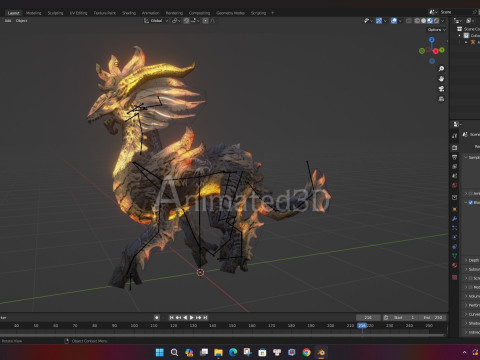Toggle viewport overlays

(x=394, y=21)
